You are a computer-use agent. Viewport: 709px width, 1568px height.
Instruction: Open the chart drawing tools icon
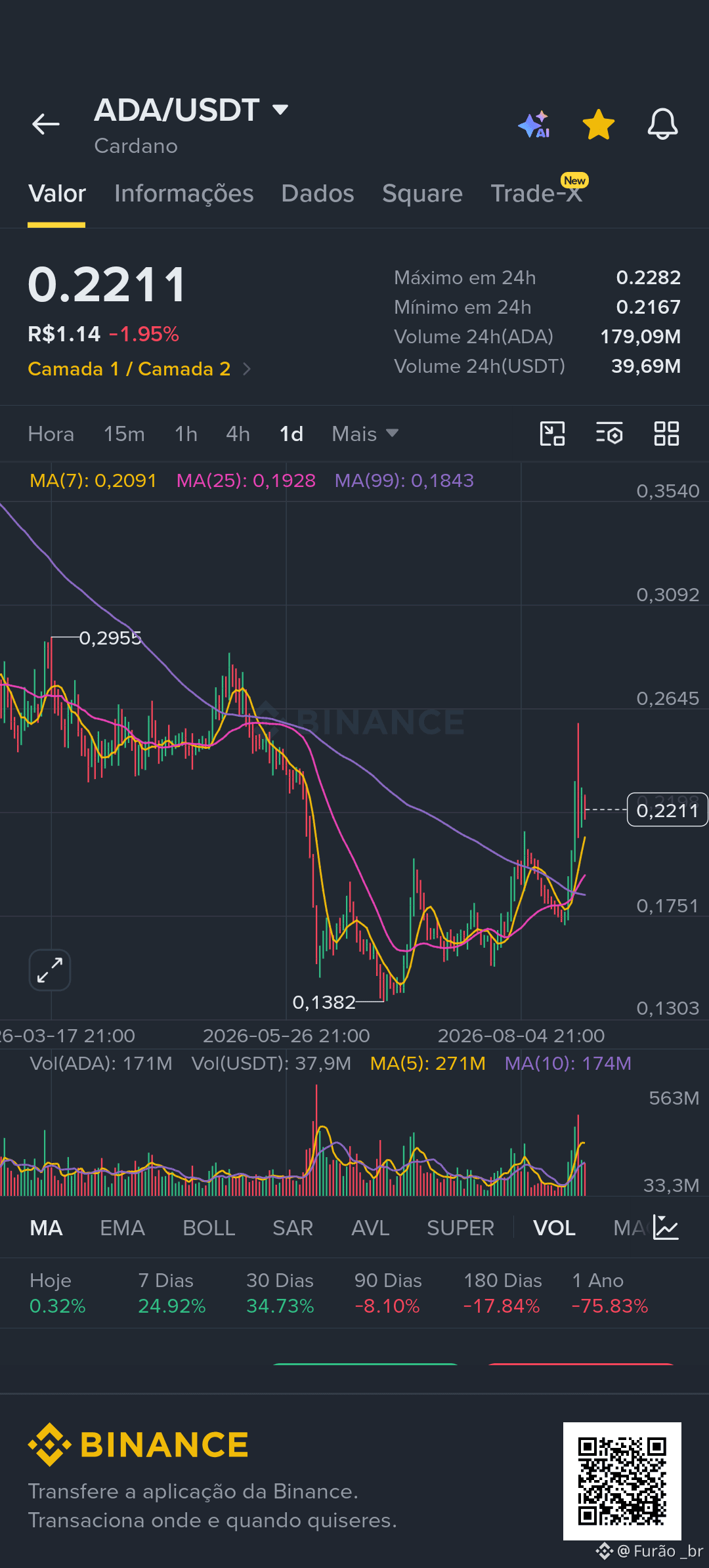552,434
